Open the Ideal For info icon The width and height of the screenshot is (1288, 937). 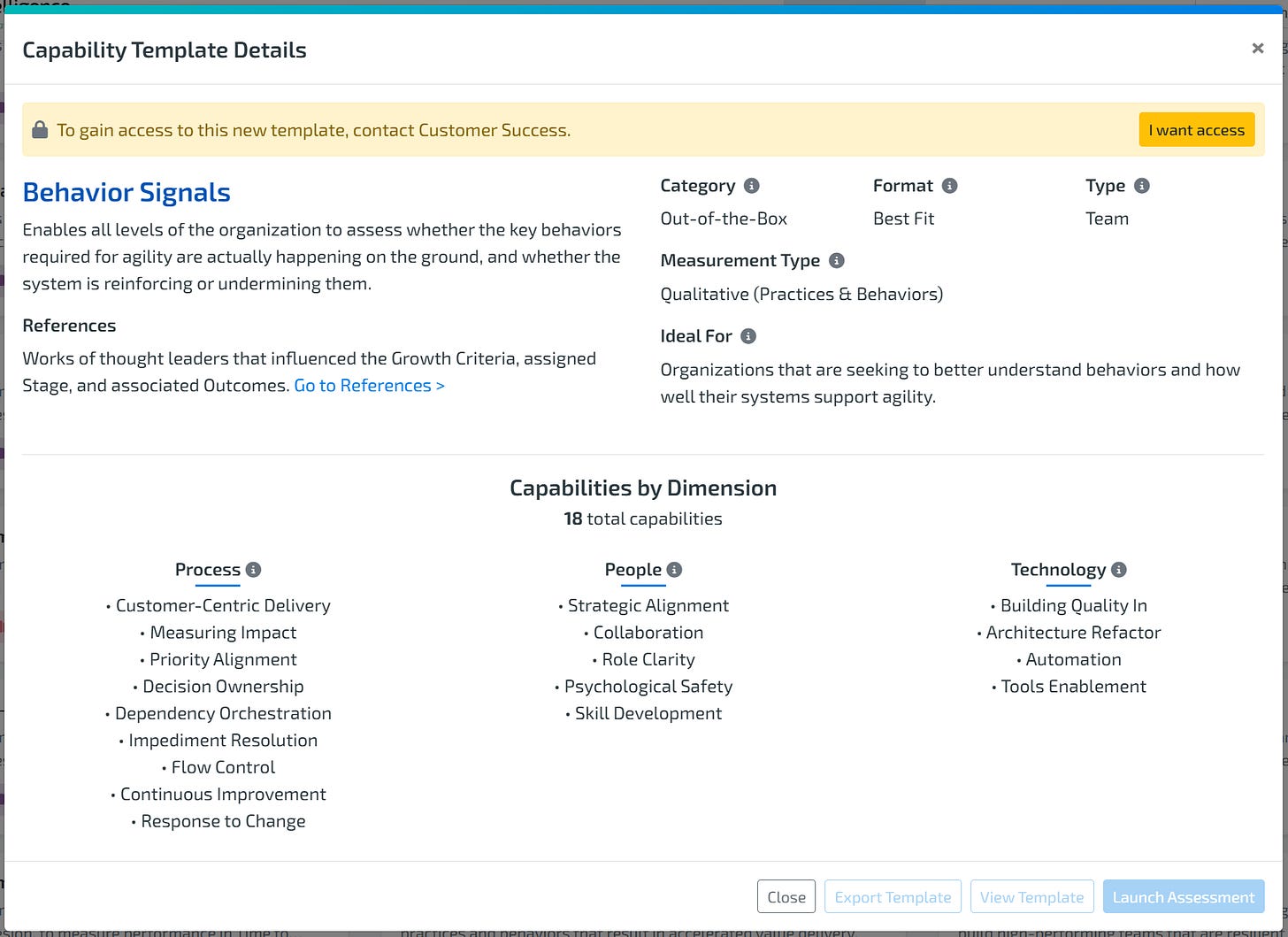[x=748, y=336]
